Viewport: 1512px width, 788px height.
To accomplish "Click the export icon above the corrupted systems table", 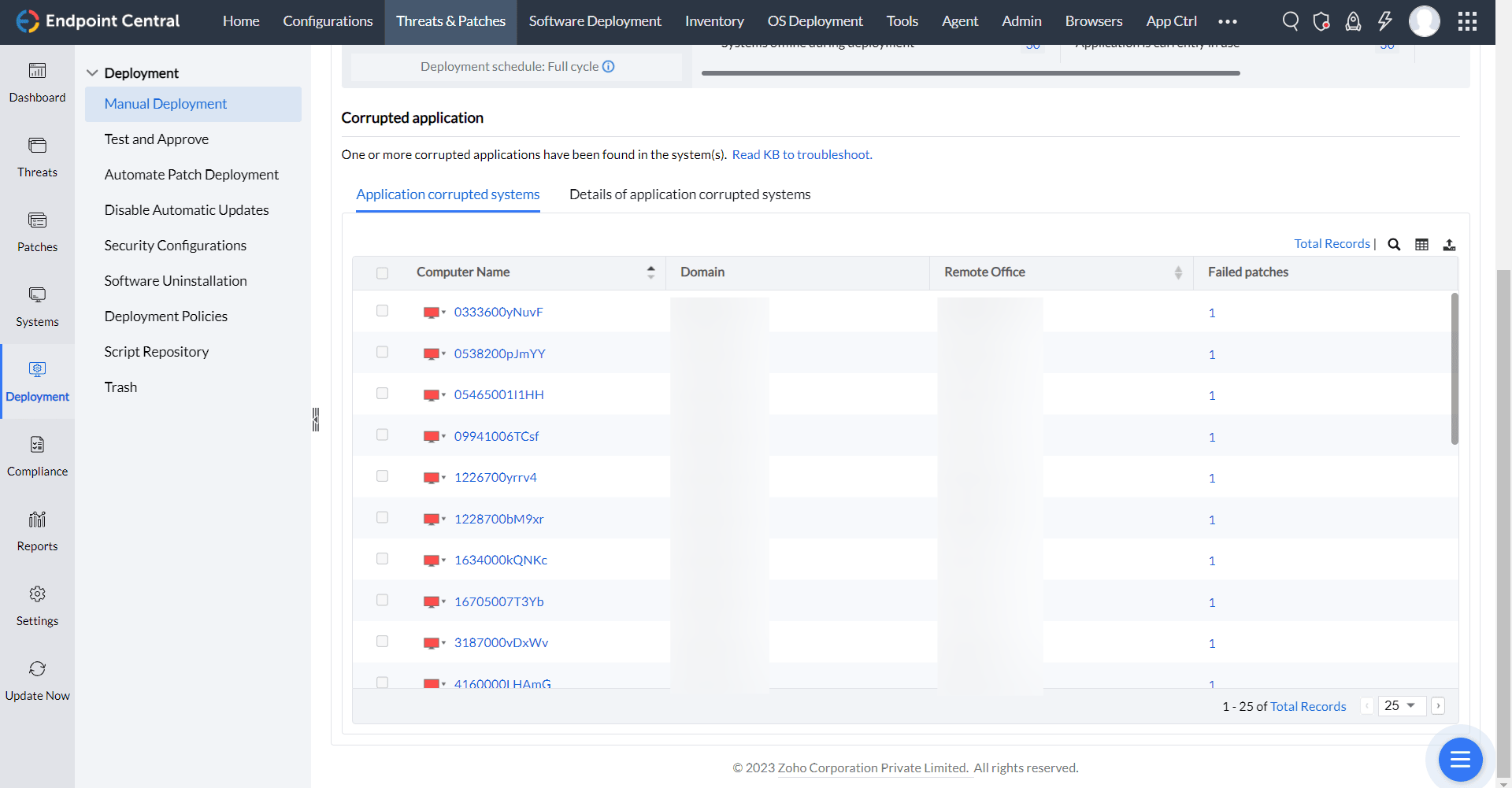I will 1450,244.
